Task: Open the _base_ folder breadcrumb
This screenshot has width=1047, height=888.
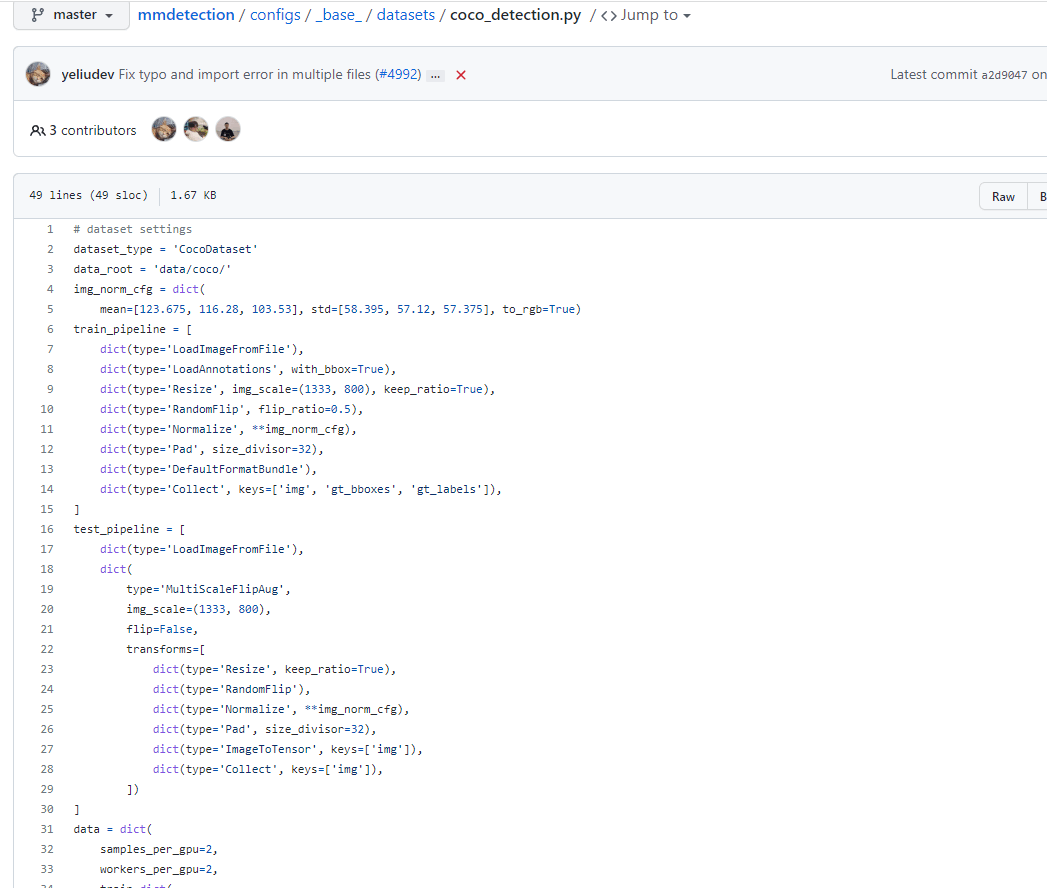Action: (x=340, y=15)
